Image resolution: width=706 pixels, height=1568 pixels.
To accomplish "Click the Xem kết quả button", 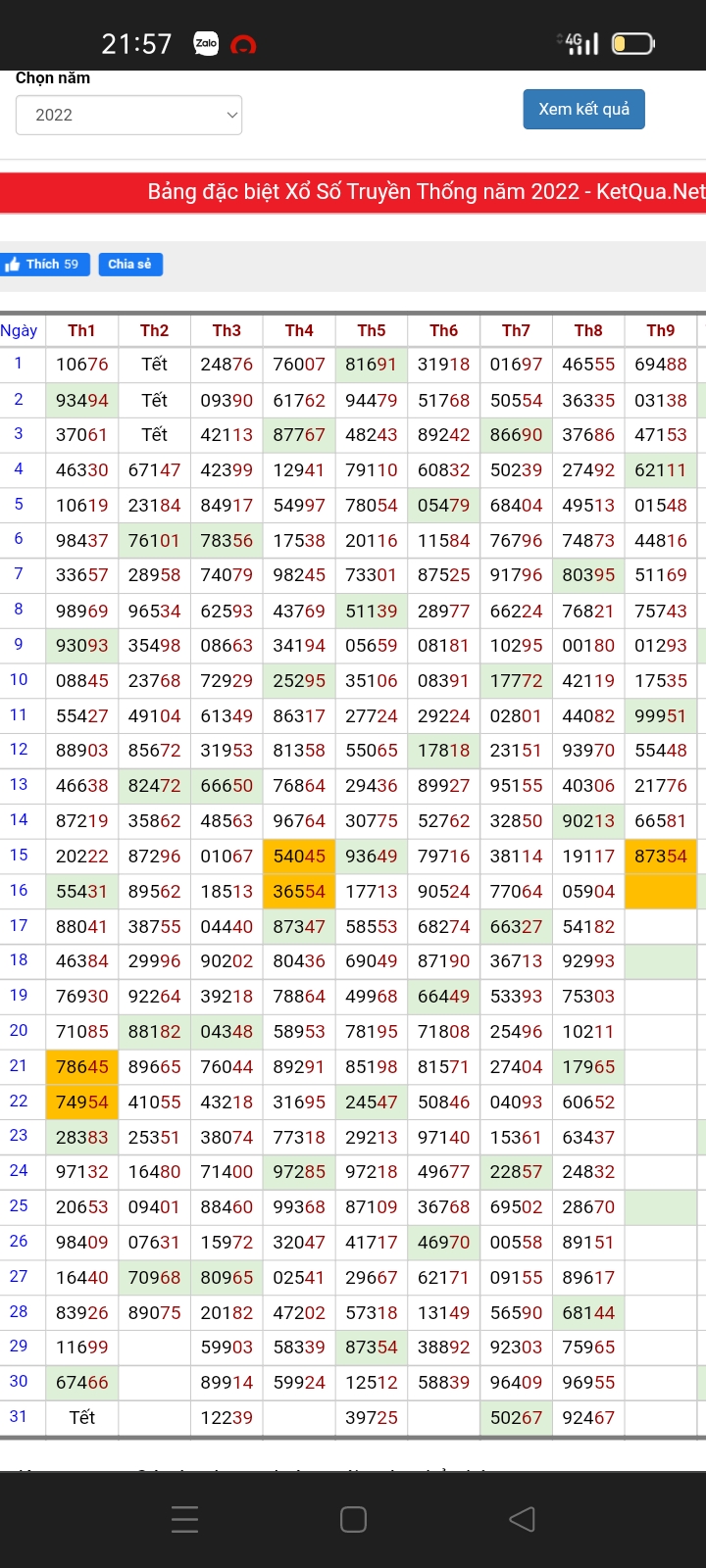I will [583, 109].
